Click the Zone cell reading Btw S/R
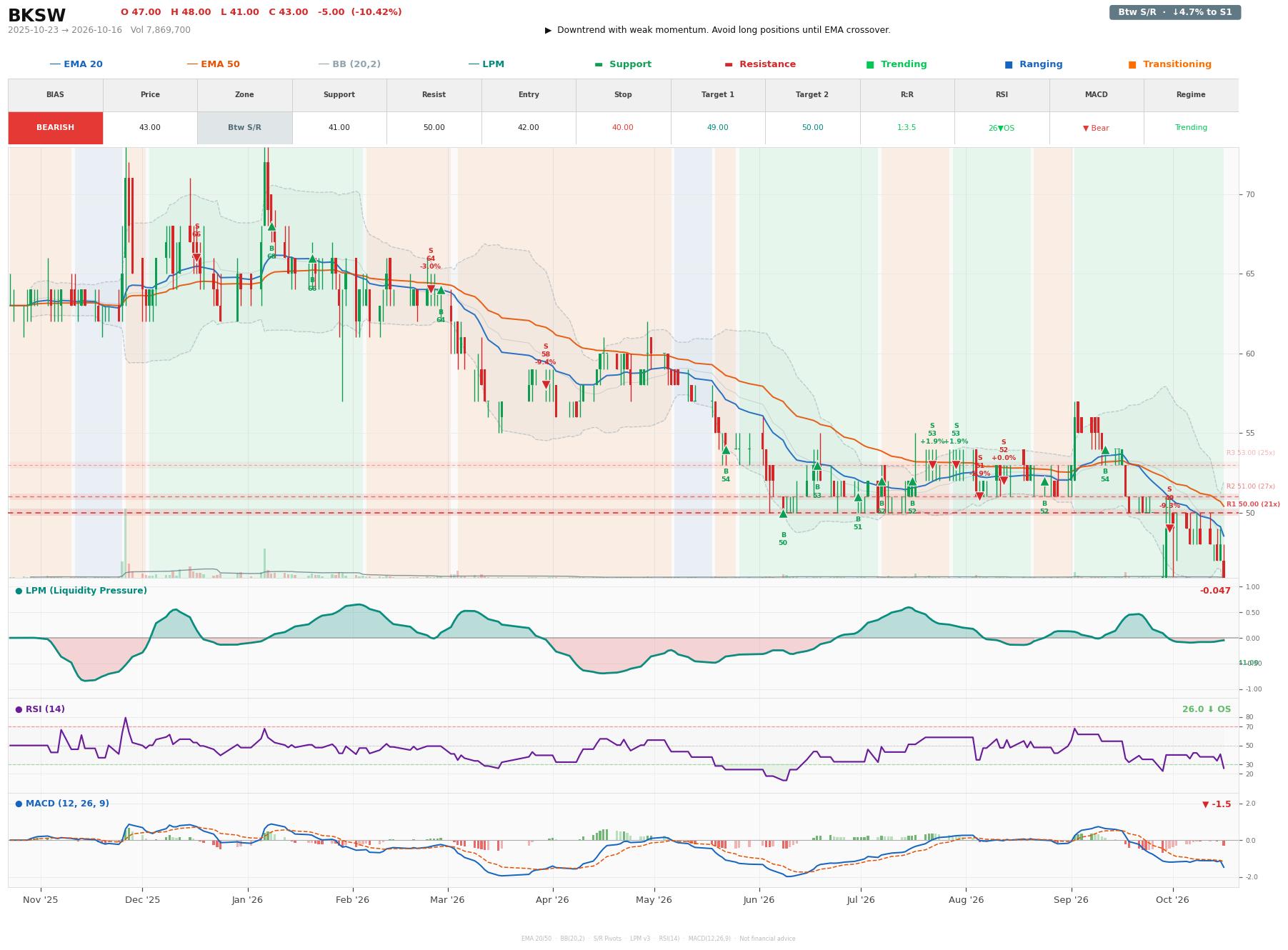 [x=244, y=128]
